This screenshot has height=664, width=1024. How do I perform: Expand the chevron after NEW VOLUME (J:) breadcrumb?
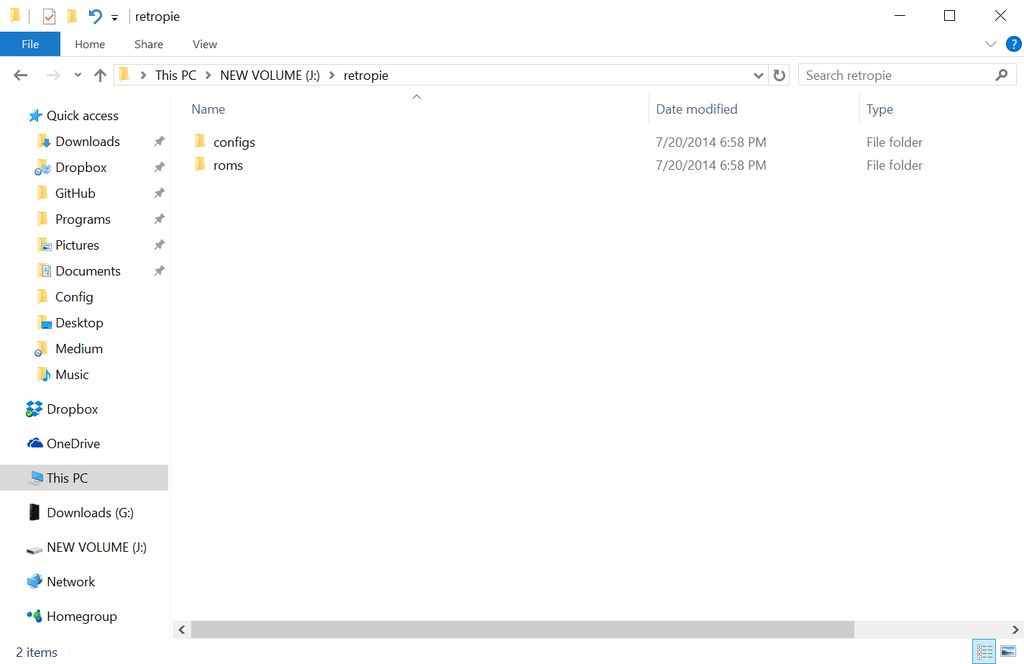[x=332, y=75]
